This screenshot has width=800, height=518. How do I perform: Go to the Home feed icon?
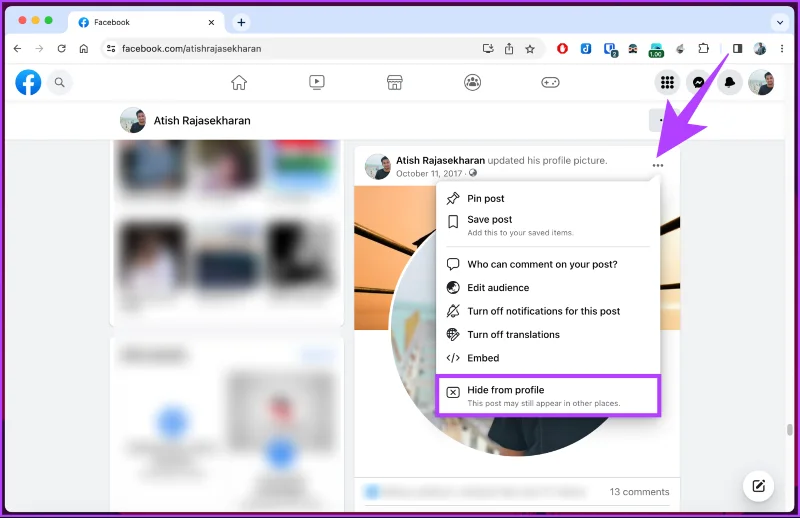point(239,82)
